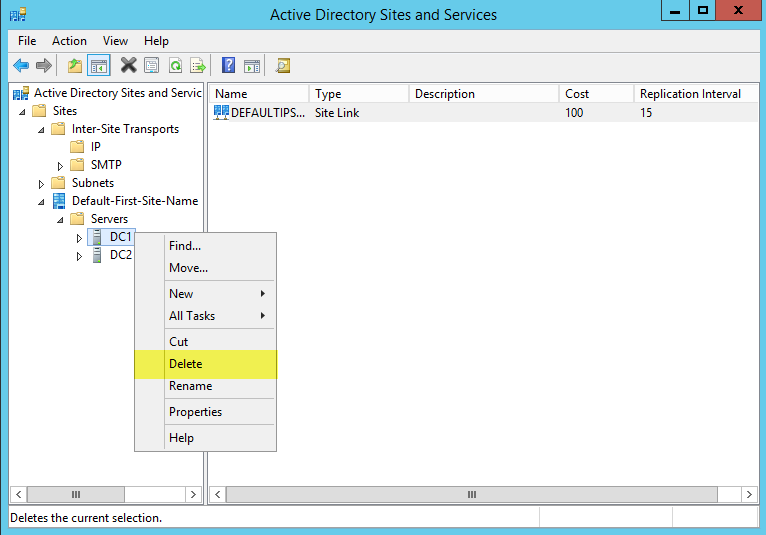The width and height of the screenshot is (766, 535).
Task: Choose Delete from the context menu
Action: click(186, 364)
